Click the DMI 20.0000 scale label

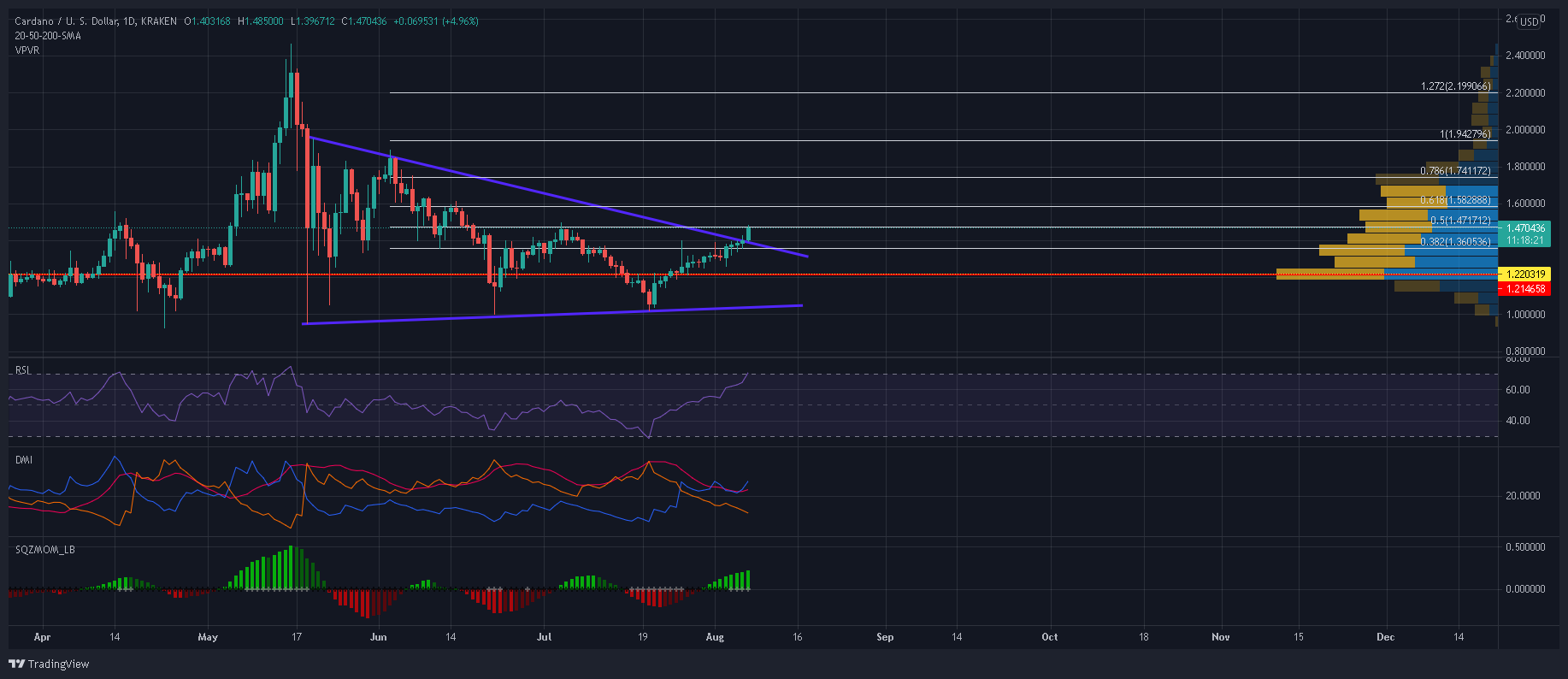point(1523,496)
